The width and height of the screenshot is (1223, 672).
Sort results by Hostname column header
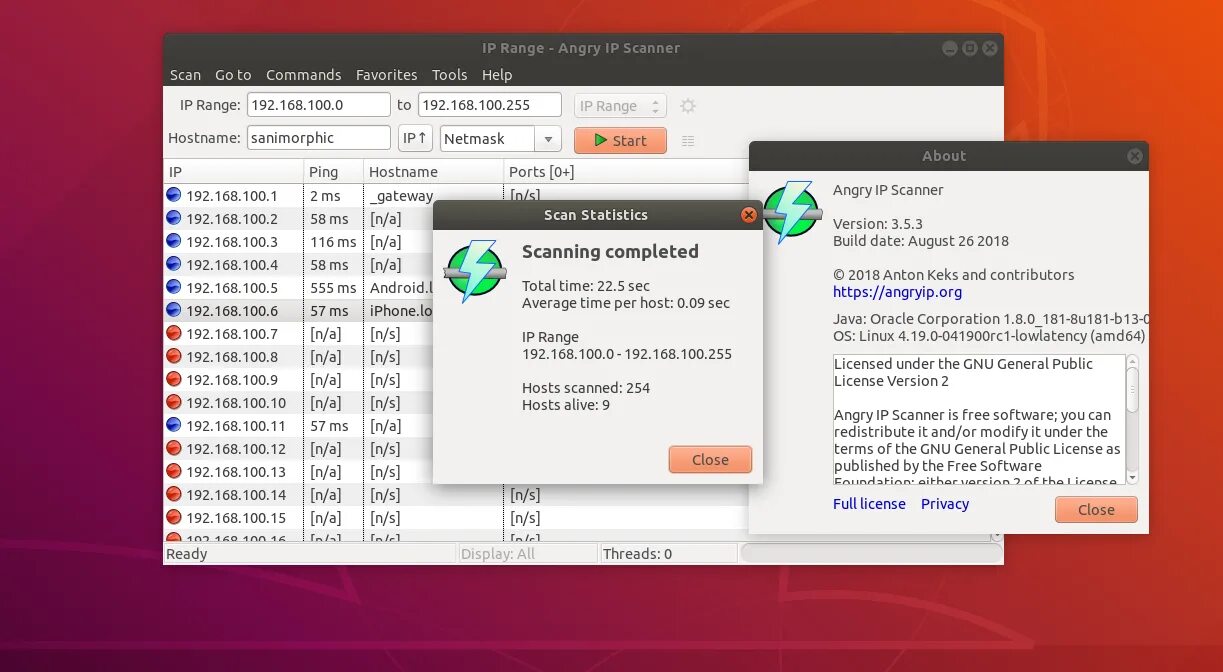point(433,172)
